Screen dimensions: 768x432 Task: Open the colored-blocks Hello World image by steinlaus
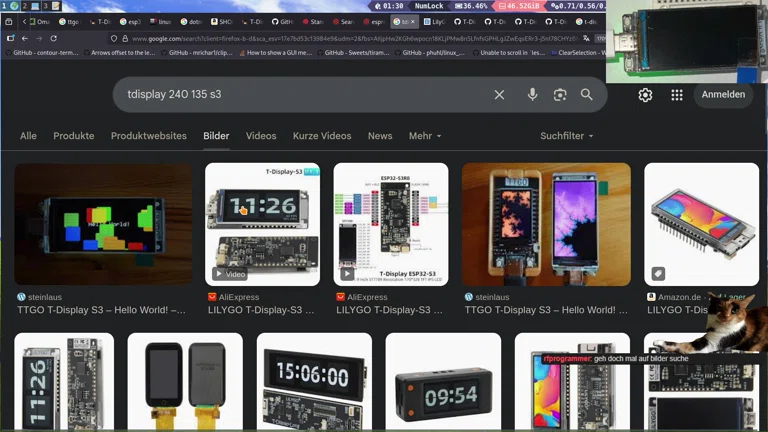point(103,224)
